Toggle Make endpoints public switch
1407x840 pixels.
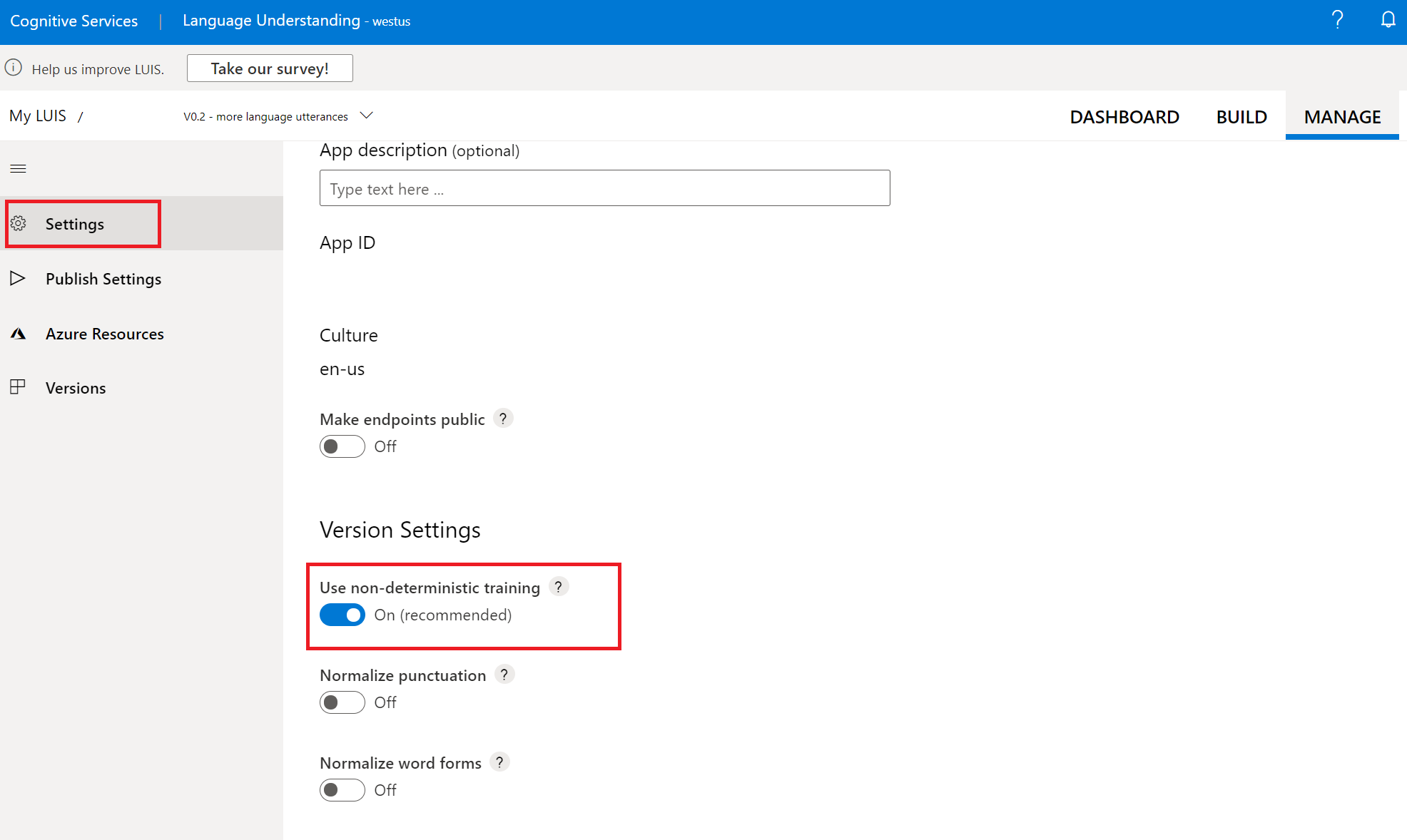click(342, 446)
